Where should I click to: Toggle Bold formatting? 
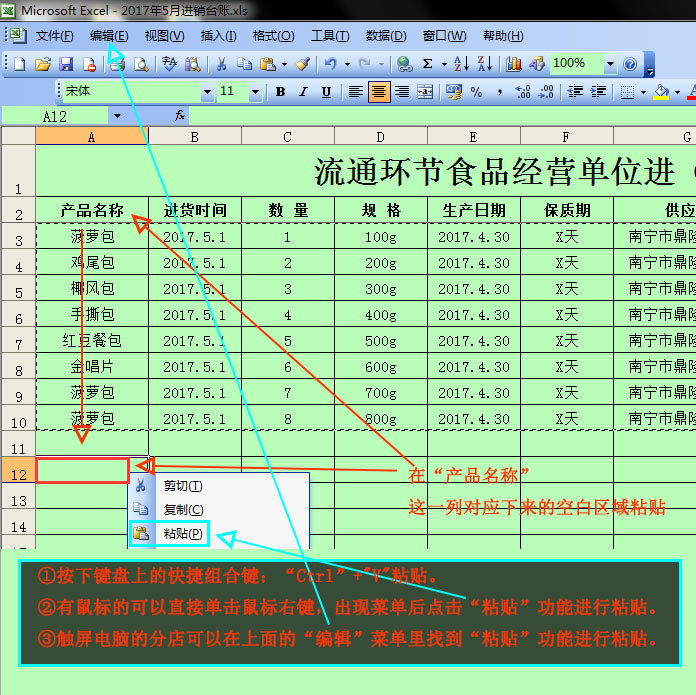(280, 92)
